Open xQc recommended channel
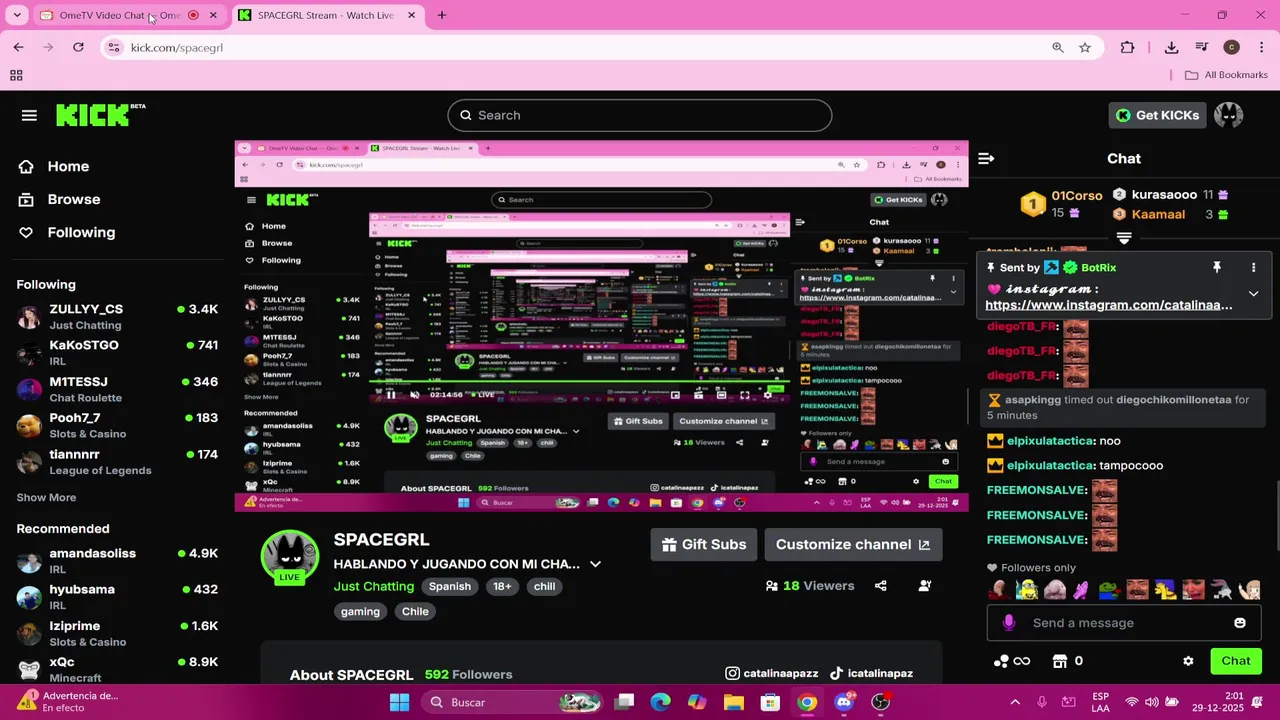This screenshot has height=720, width=1280. (117, 669)
